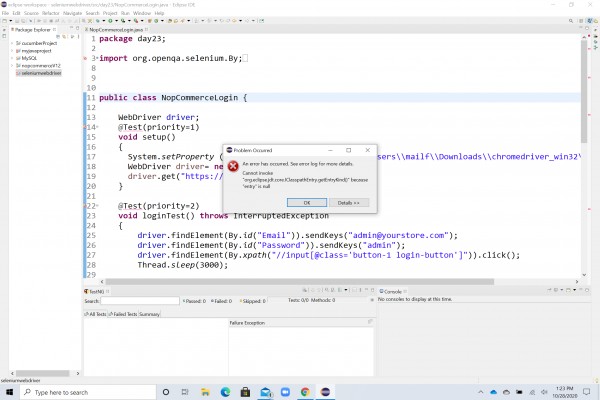The height and width of the screenshot is (400, 600).
Task: Select the Package Explorer tab
Action: pyautogui.click(x=33, y=29)
